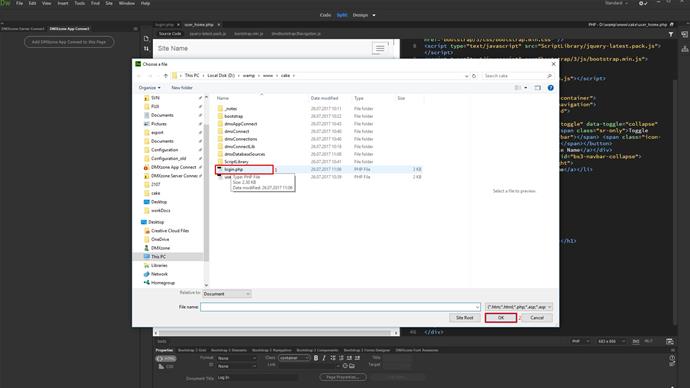Sort by the Name column header
Screen dimensions: 690x388
223,98
